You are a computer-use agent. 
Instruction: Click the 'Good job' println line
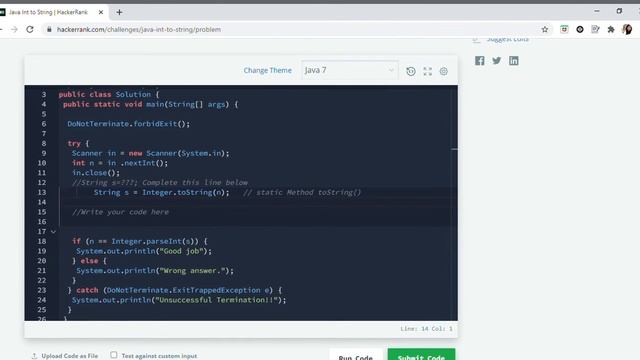click(144, 251)
